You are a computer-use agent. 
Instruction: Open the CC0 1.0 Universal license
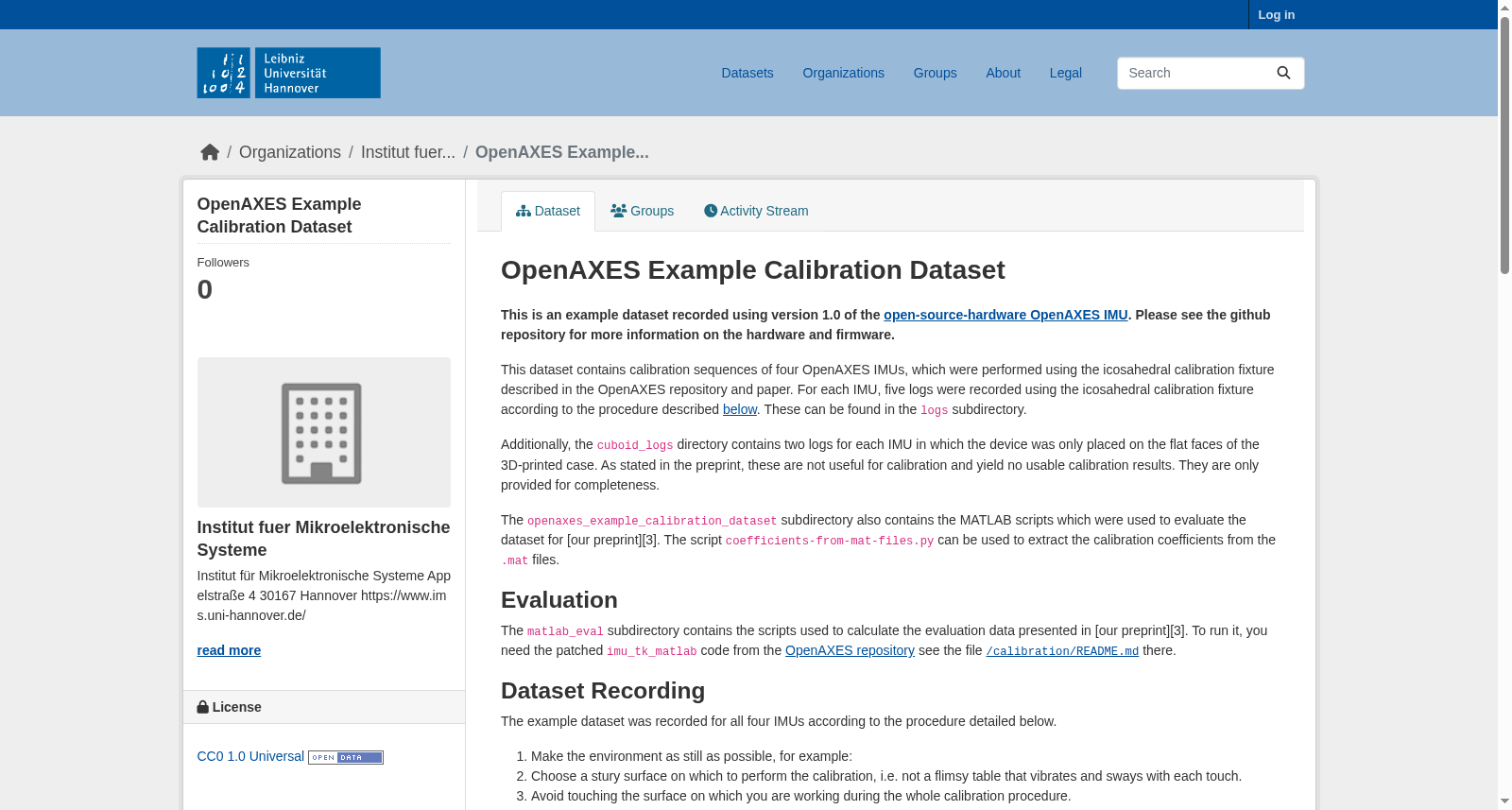pyautogui.click(x=250, y=756)
